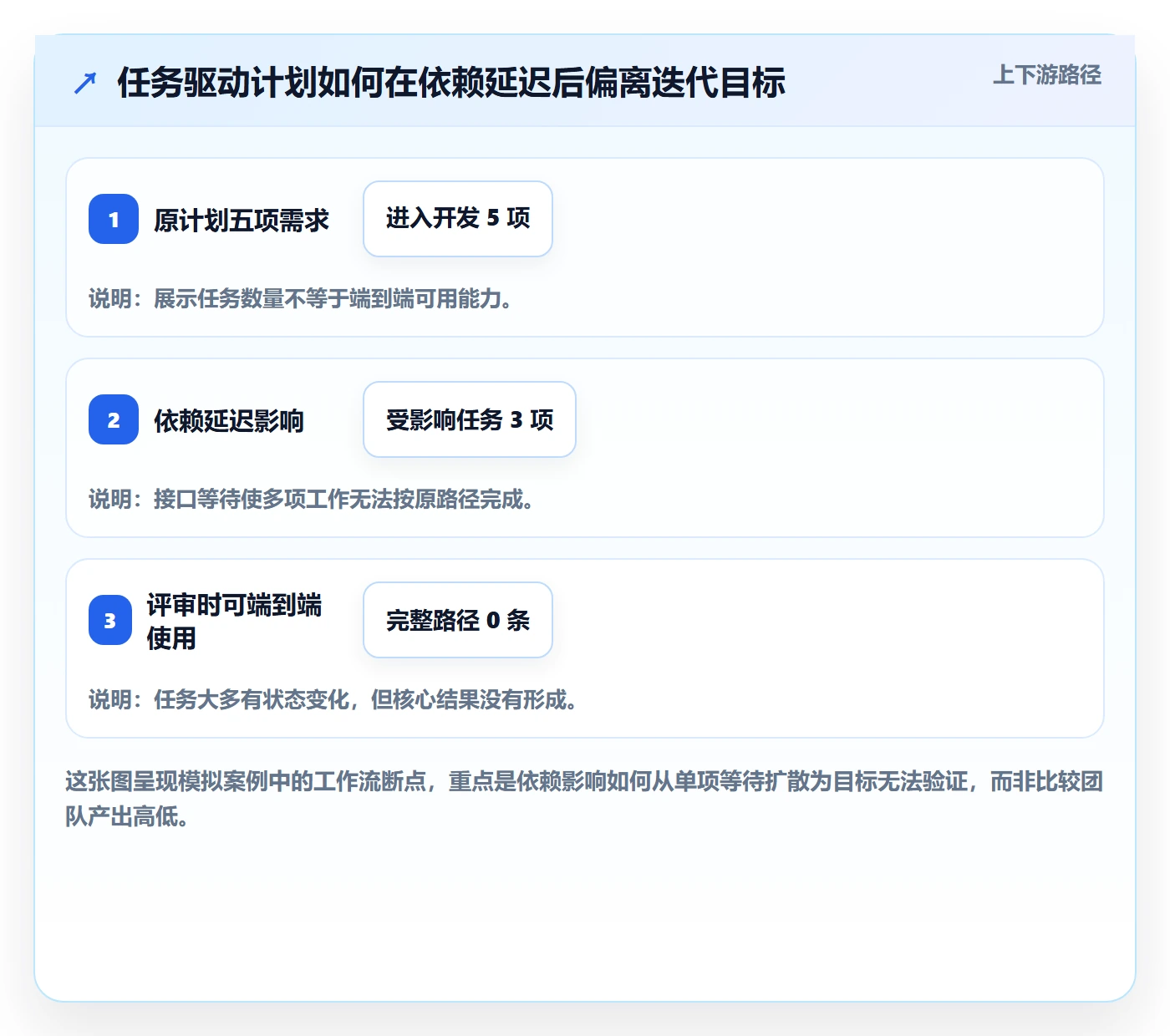
Task: Click the 完整路径 0 条 pill
Action: [x=458, y=620]
